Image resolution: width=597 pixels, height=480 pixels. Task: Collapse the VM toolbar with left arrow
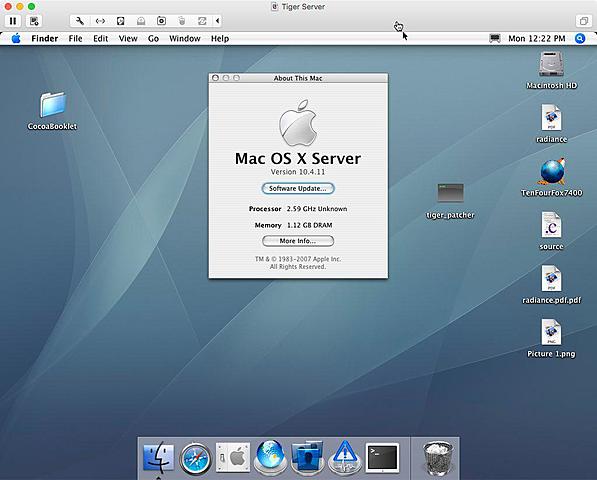pos(217,21)
